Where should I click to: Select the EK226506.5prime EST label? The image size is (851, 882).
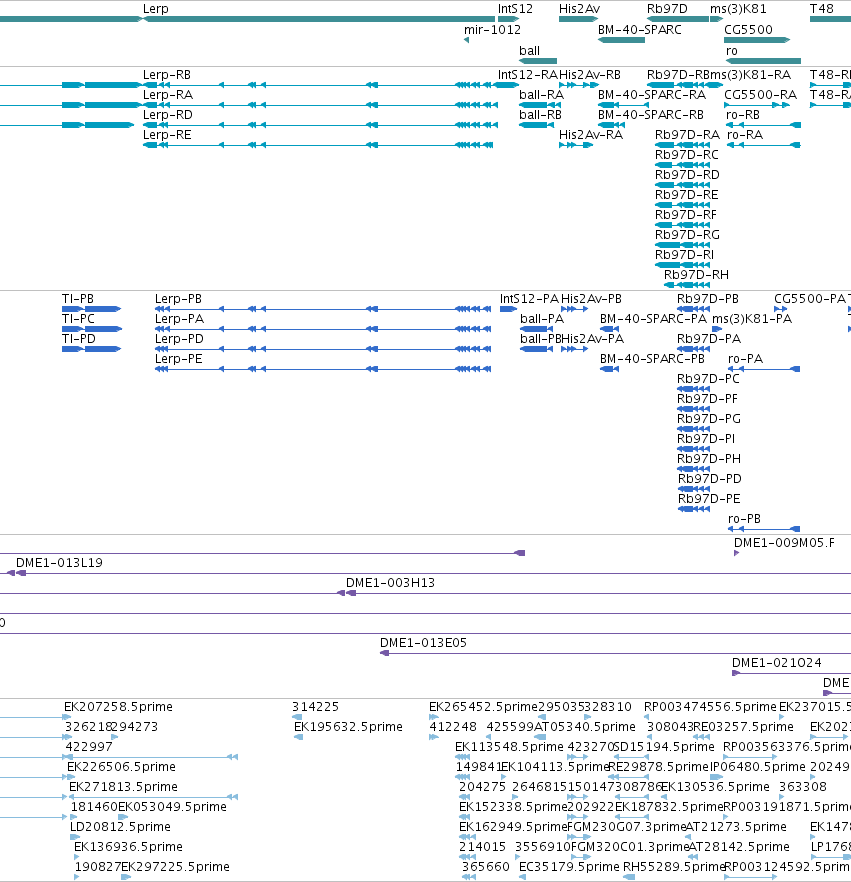(121, 767)
